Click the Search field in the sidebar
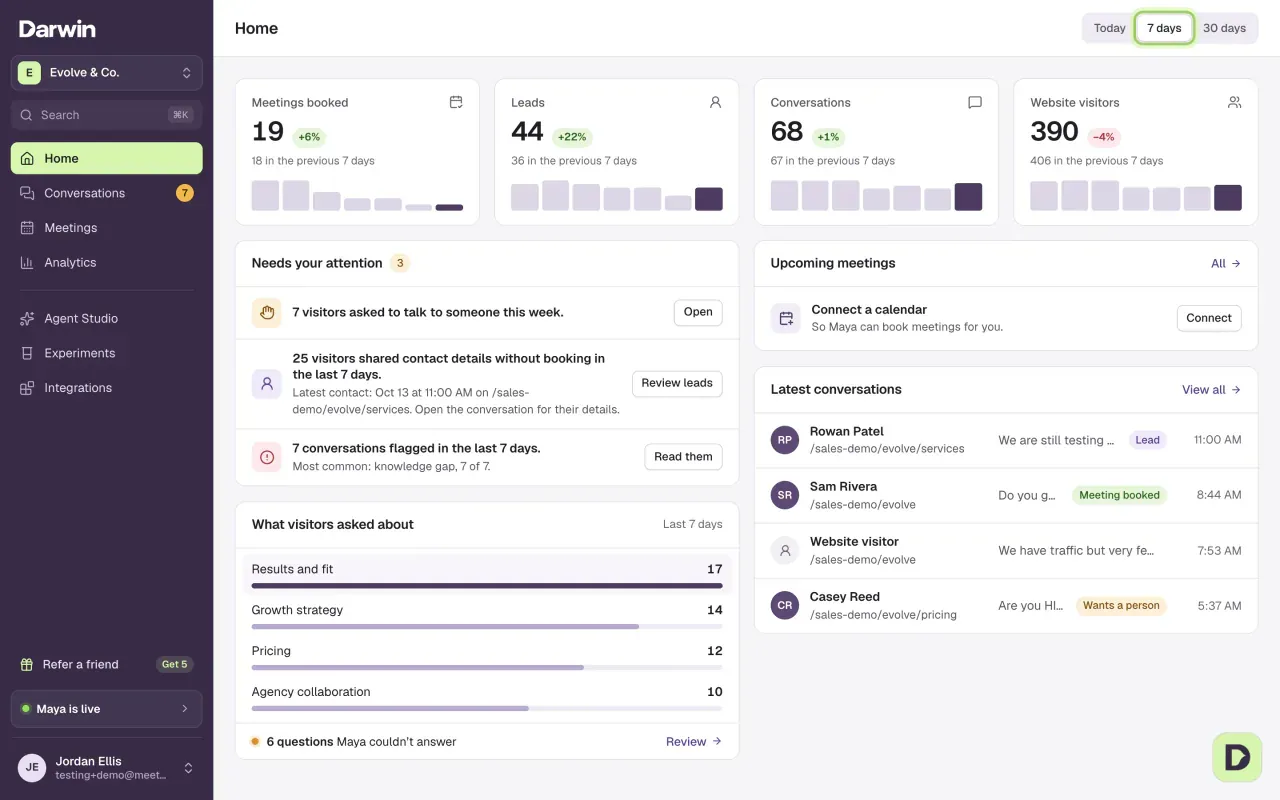This screenshot has height=800, width=1280. click(x=107, y=115)
